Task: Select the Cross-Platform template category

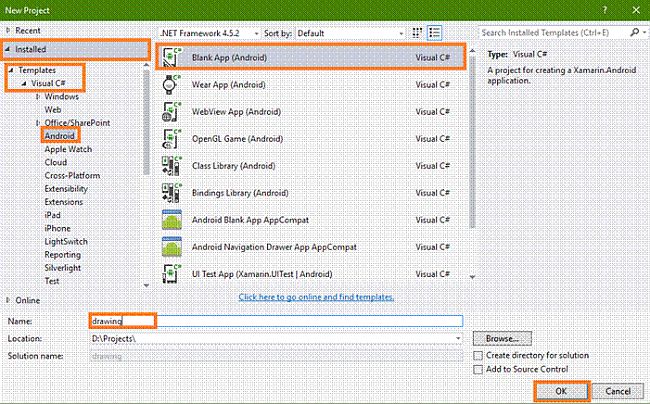Action: (x=72, y=176)
